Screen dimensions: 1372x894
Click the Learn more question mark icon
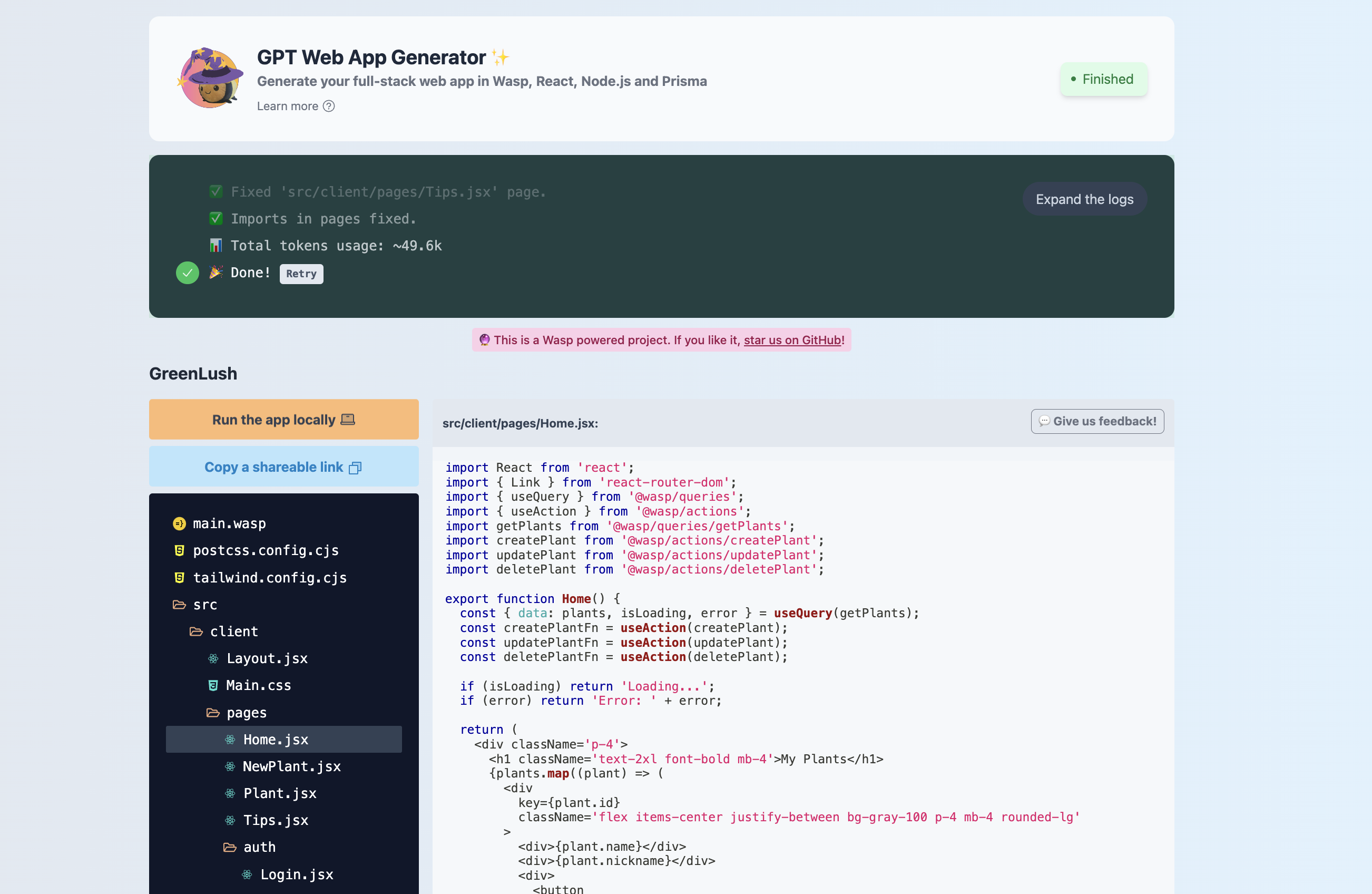tap(329, 106)
